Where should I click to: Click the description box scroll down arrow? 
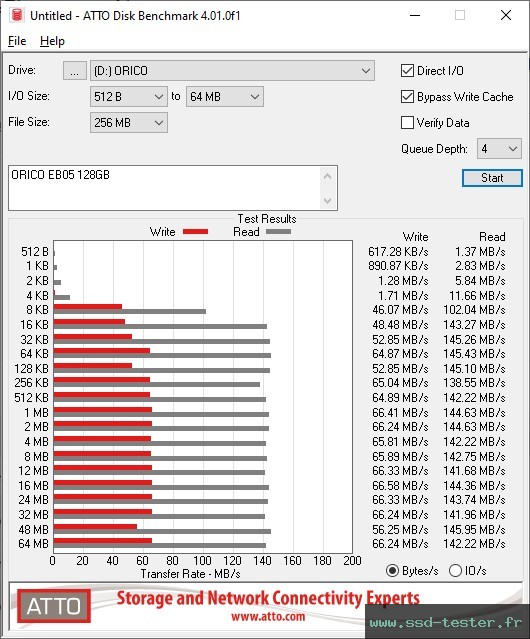tap(328, 200)
